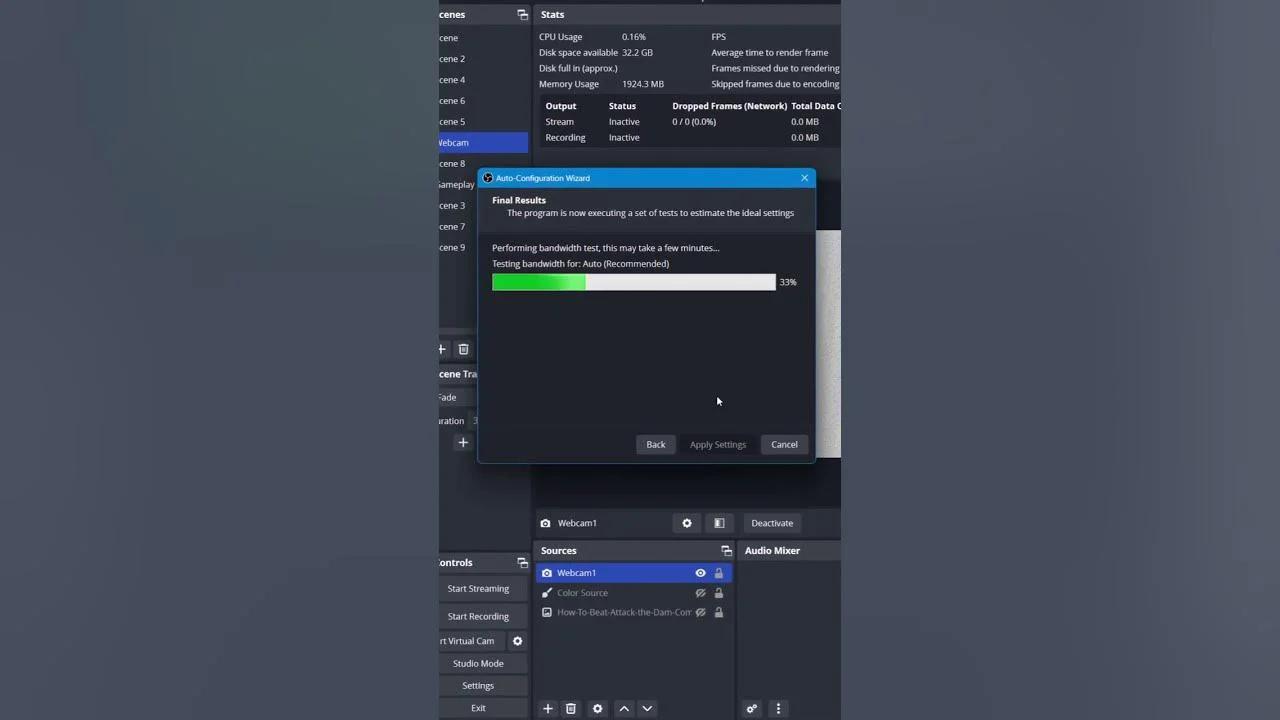This screenshot has height=720, width=1280.
Task: Open Virtual Cam configuration gear
Action: tap(517, 641)
